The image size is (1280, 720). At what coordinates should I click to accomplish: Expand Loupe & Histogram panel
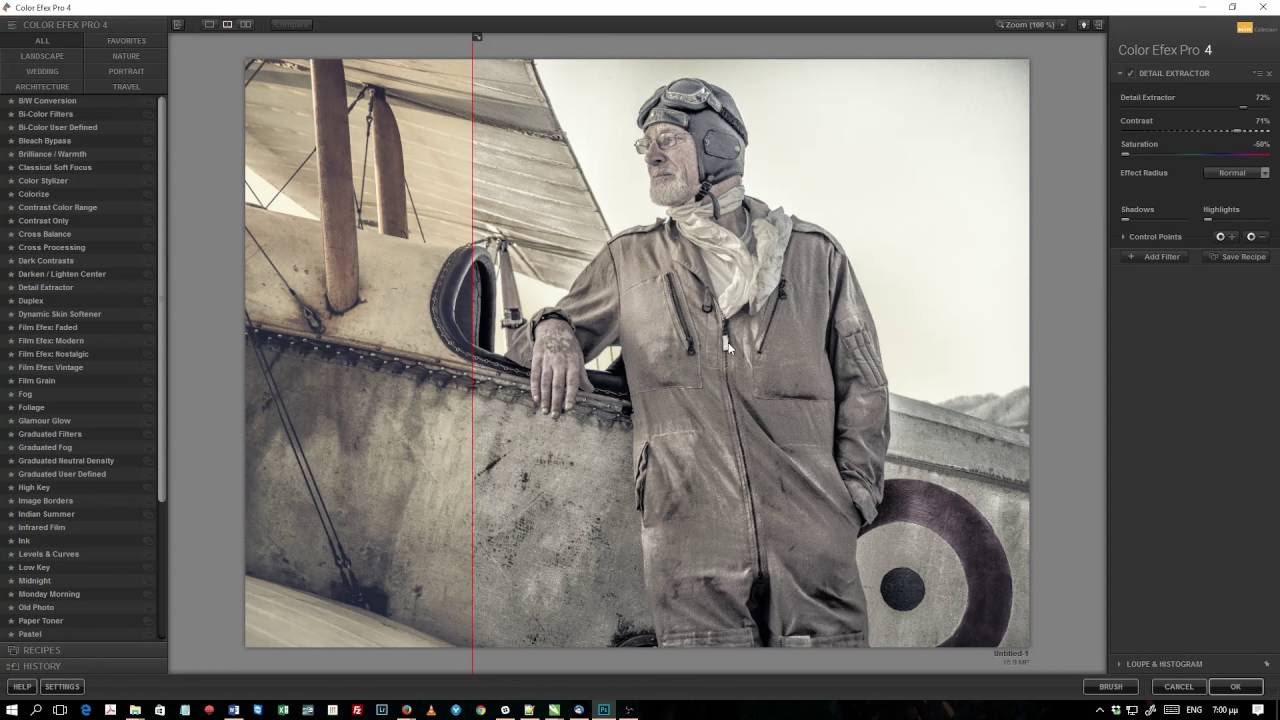pyautogui.click(x=1120, y=664)
